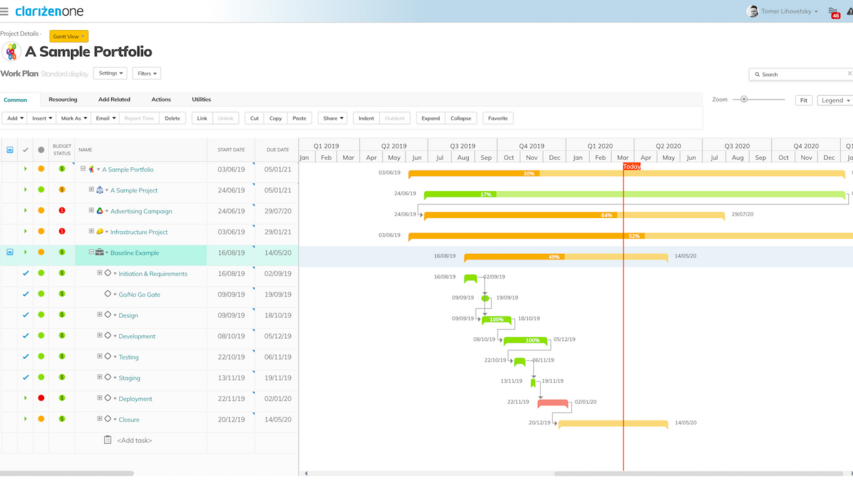Click the Gantt Zoom slider handle
The image size is (853, 480).
(x=744, y=99)
